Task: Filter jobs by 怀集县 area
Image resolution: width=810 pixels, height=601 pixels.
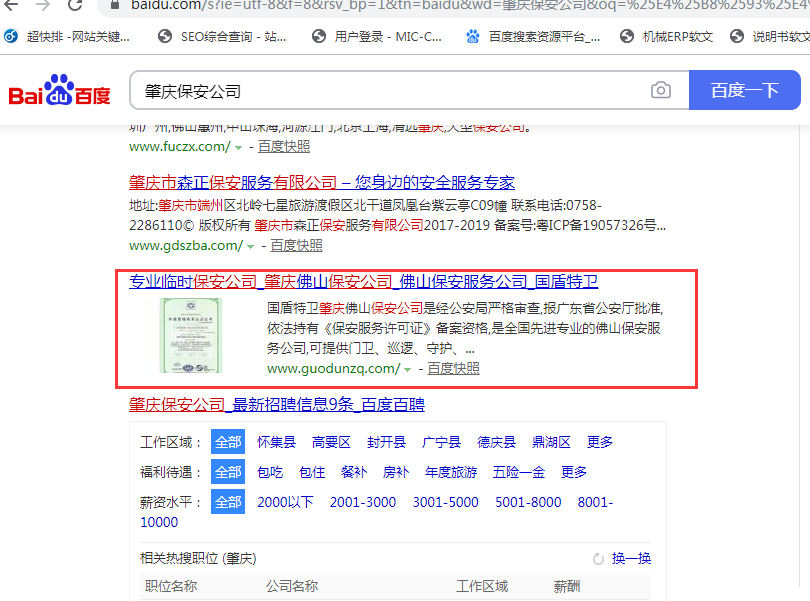Action: 276,442
